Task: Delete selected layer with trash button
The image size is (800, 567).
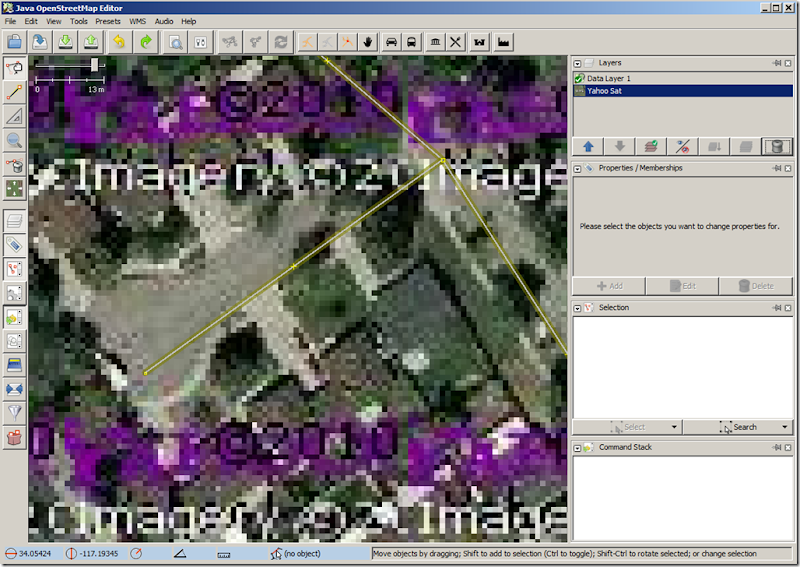Action: (777, 147)
